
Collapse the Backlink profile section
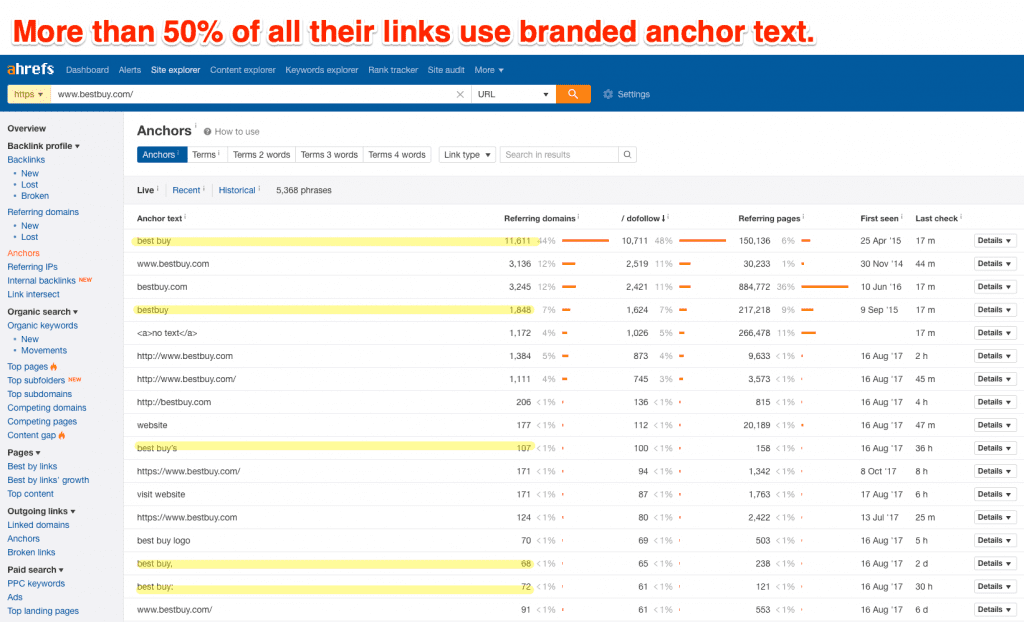[x=43, y=146]
